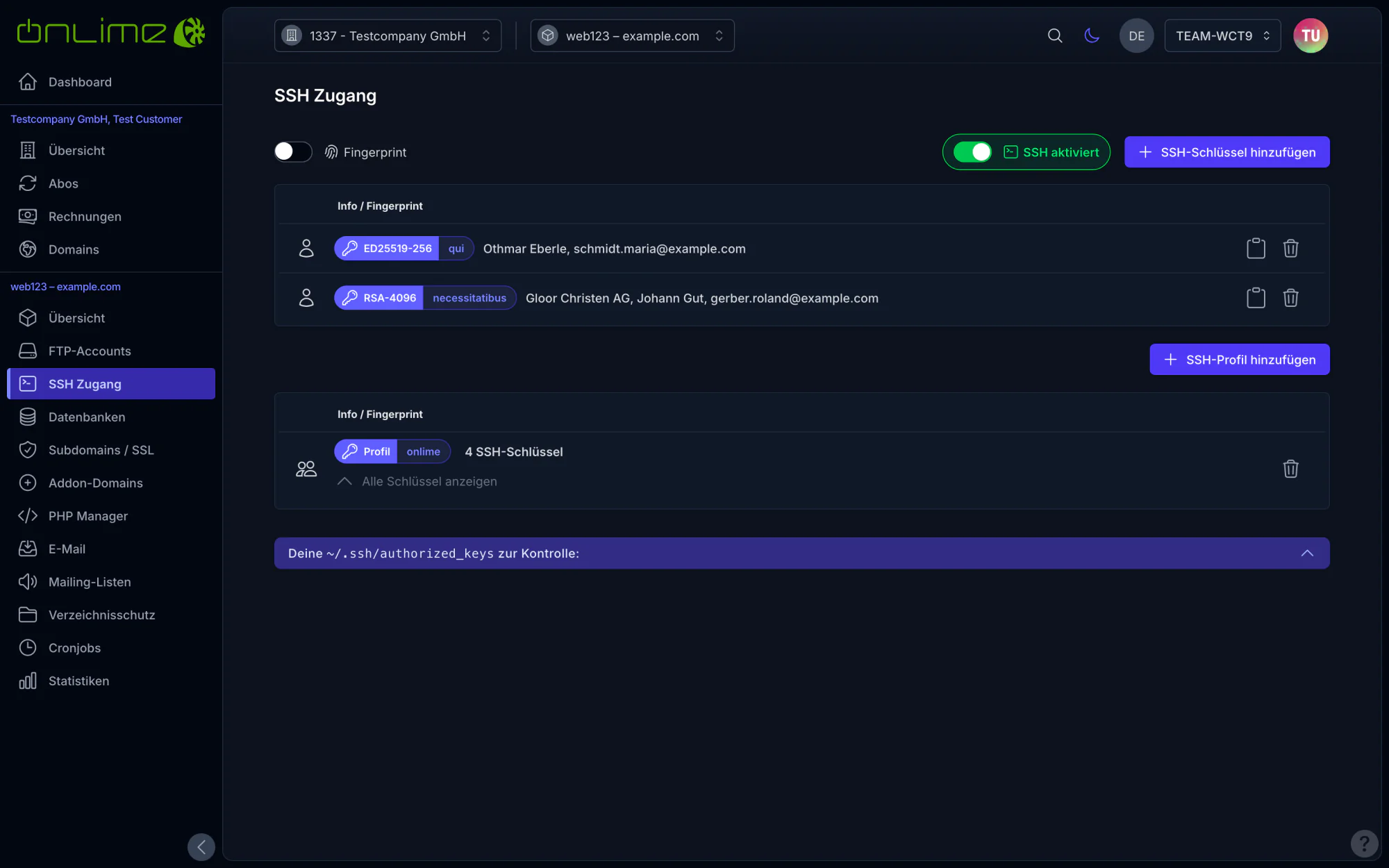Image resolution: width=1389 pixels, height=868 pixels.
Task: Delete the RSA-4096 key of Gloor Christen AG
Action: (x=1290, y=297)
